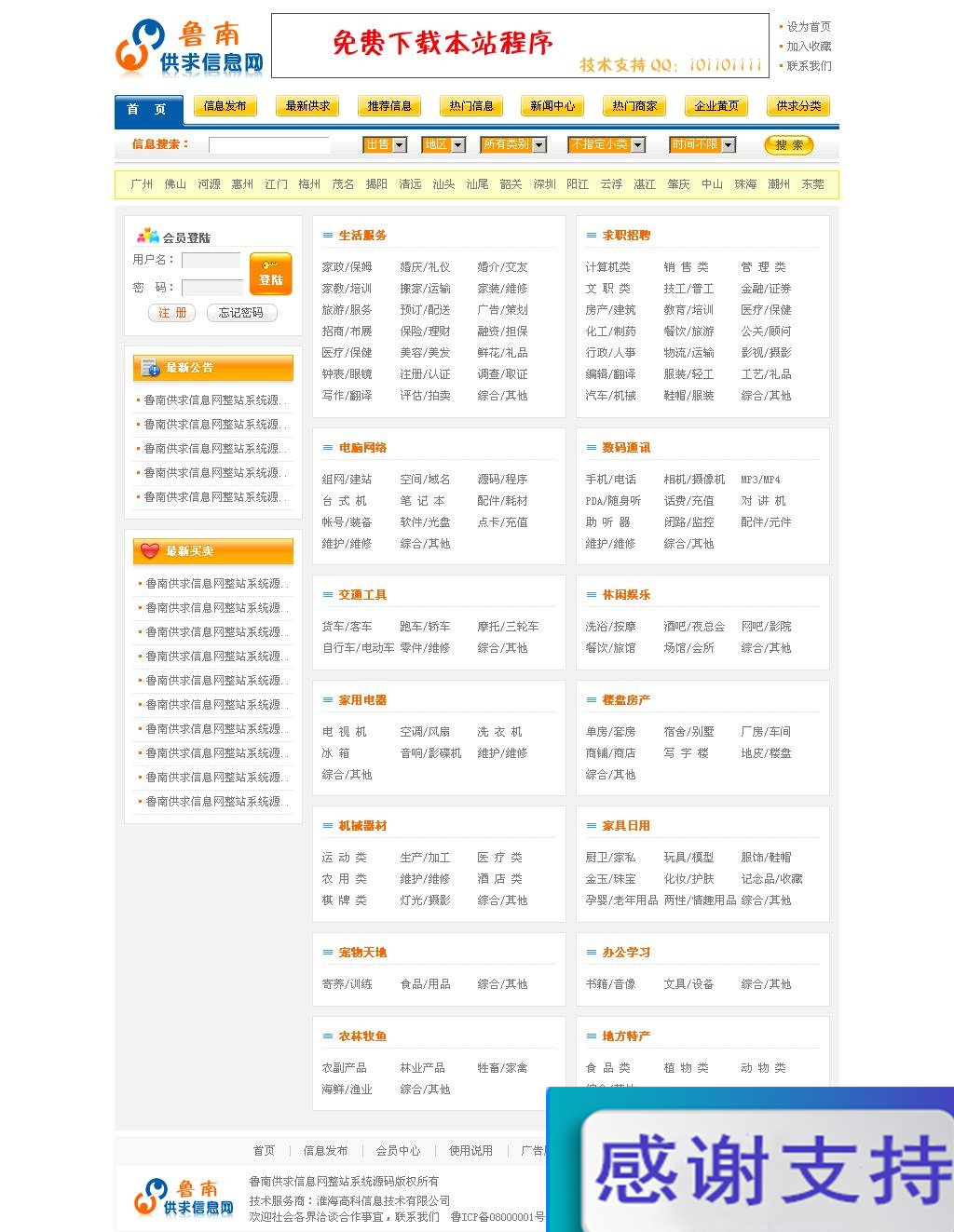Open the 推荐信息 navigation item
This screenshot has width=954, height=1232.
point(389,106)
